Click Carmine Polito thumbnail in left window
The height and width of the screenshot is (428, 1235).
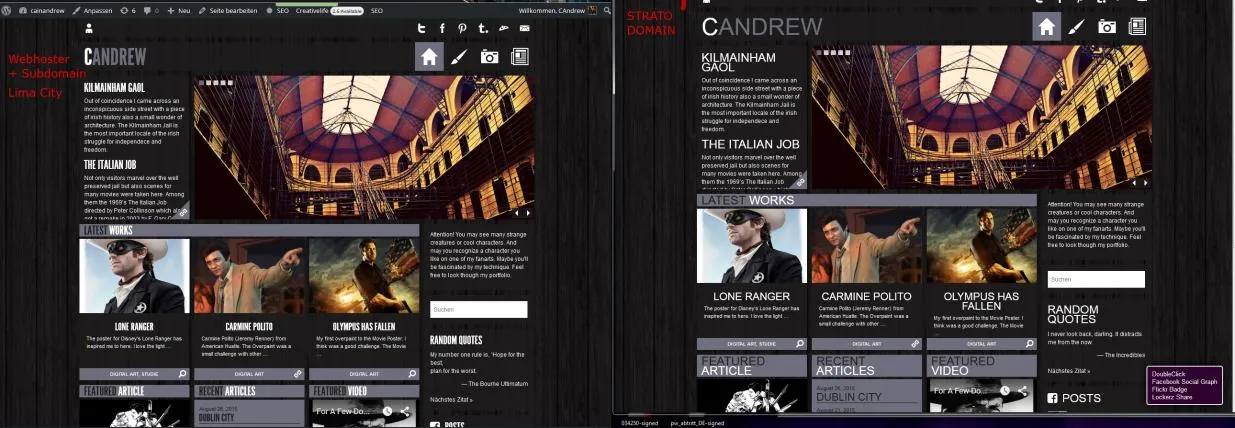[249, 276]
